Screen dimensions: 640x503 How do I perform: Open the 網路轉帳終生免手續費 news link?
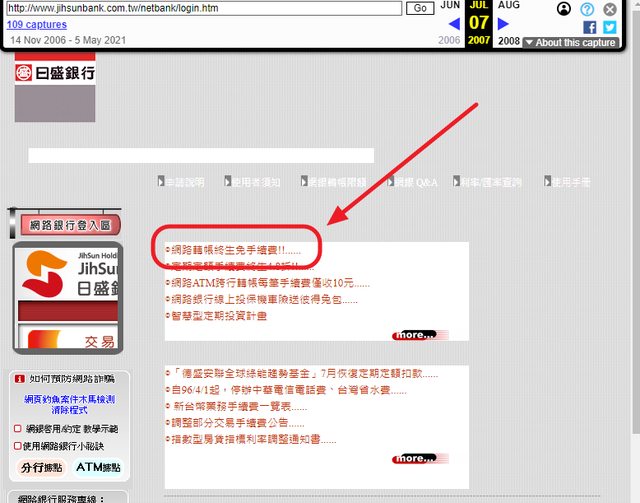pyautogui.click(x=234, y=250)
